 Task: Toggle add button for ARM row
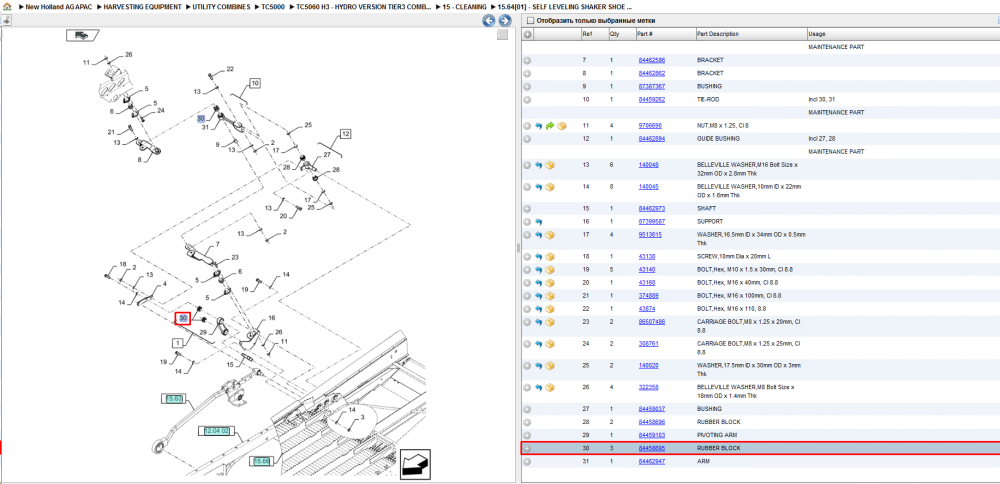pos(527,462)
